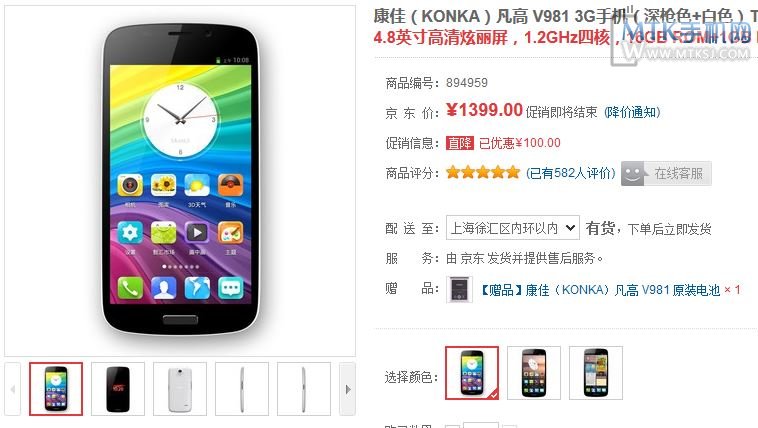Select the third phone color option

596,373
